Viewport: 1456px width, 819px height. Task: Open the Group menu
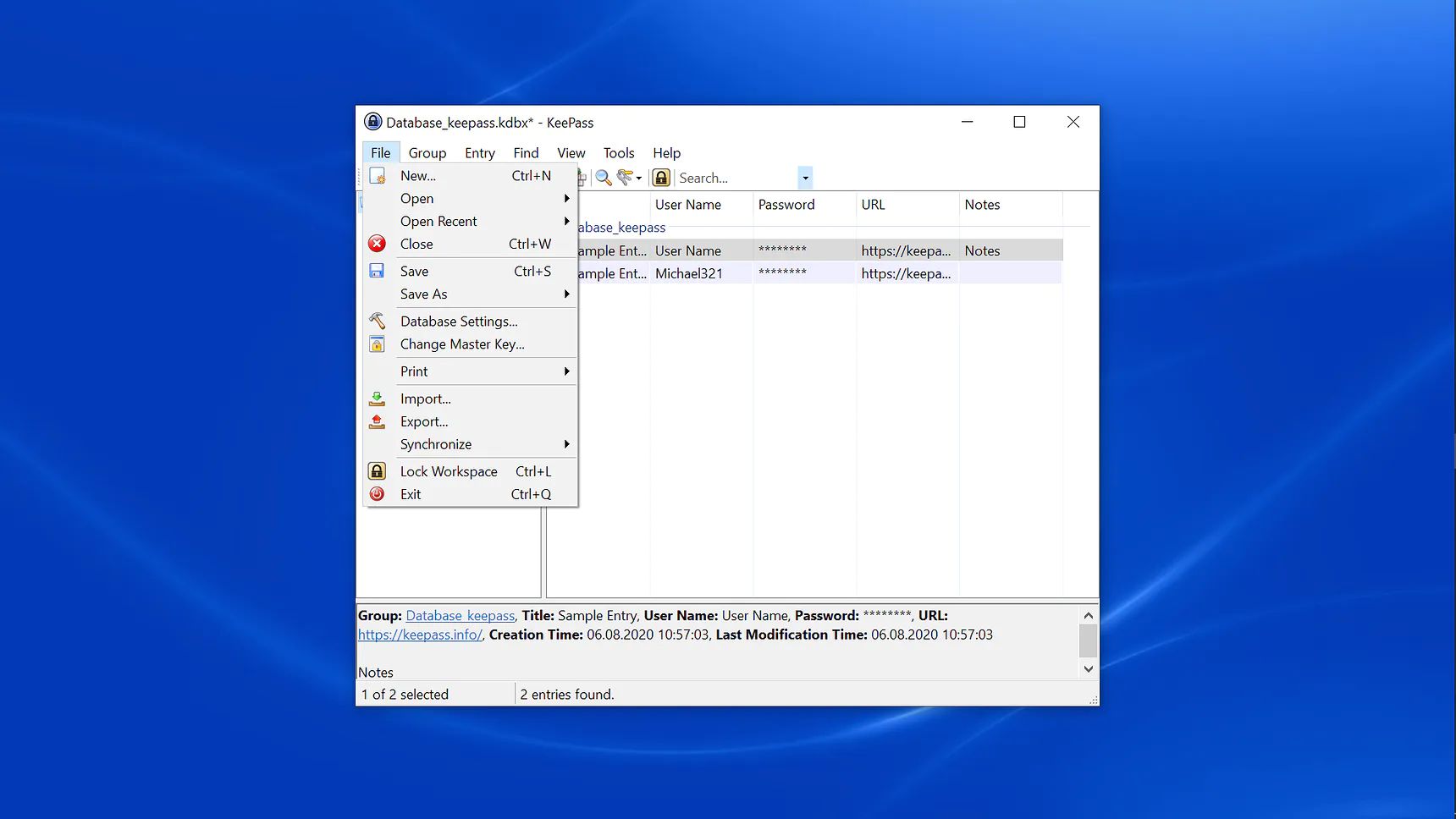coord(427,153)
